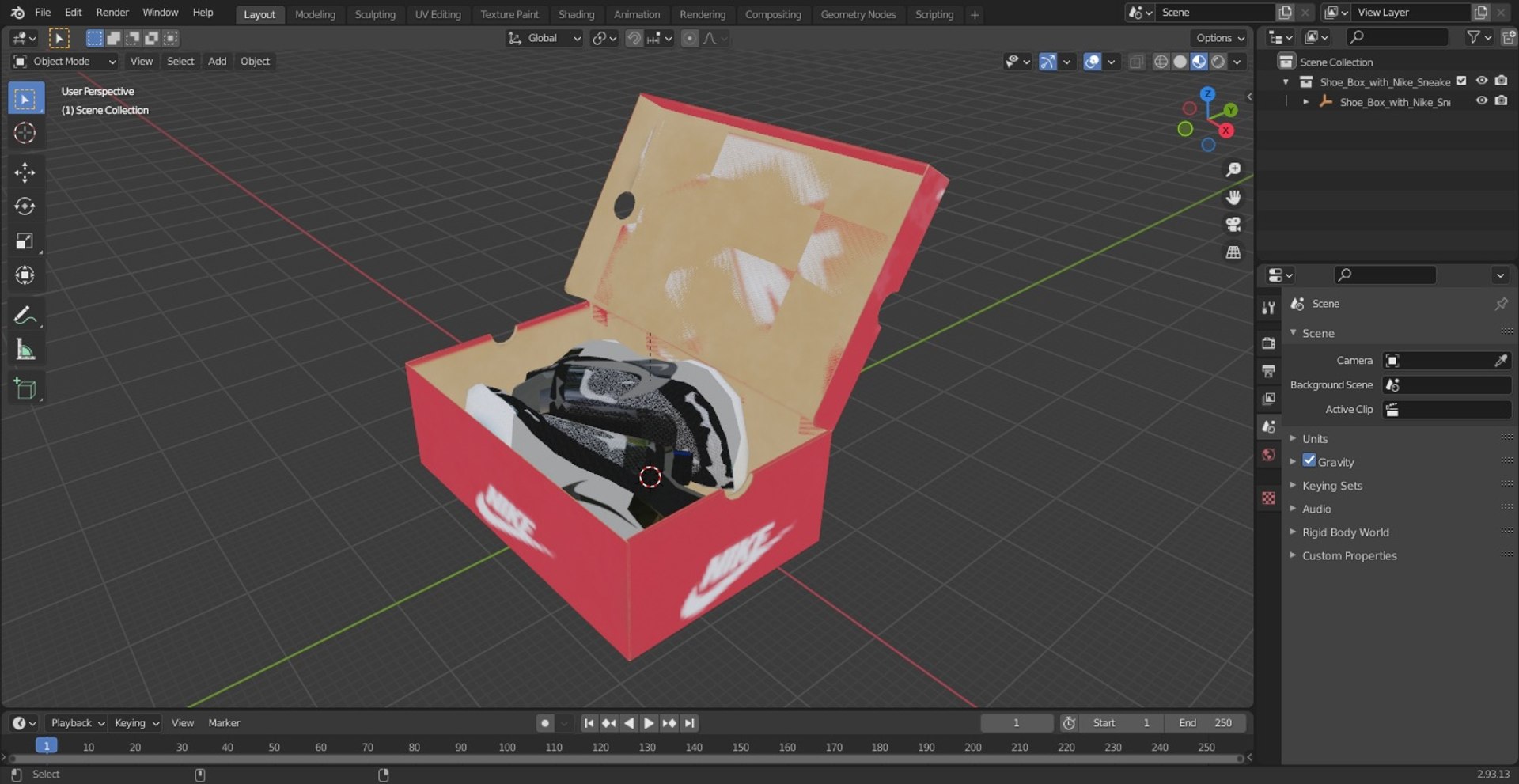Click the End frame 250 field

click(x=1206, y=723)
